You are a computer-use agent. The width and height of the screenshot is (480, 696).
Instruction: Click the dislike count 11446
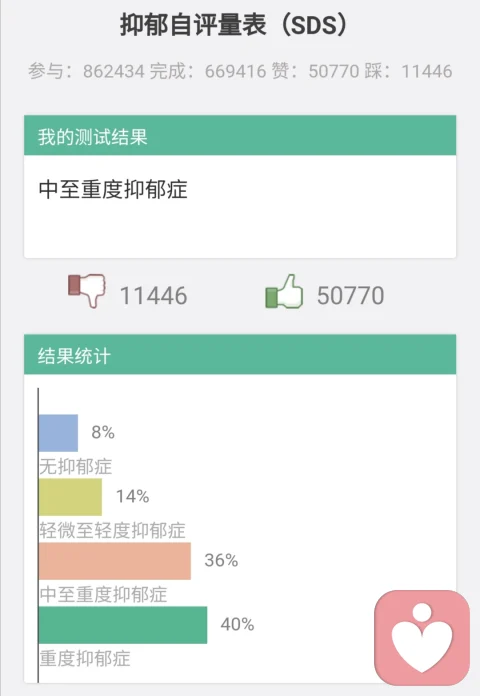154,296
